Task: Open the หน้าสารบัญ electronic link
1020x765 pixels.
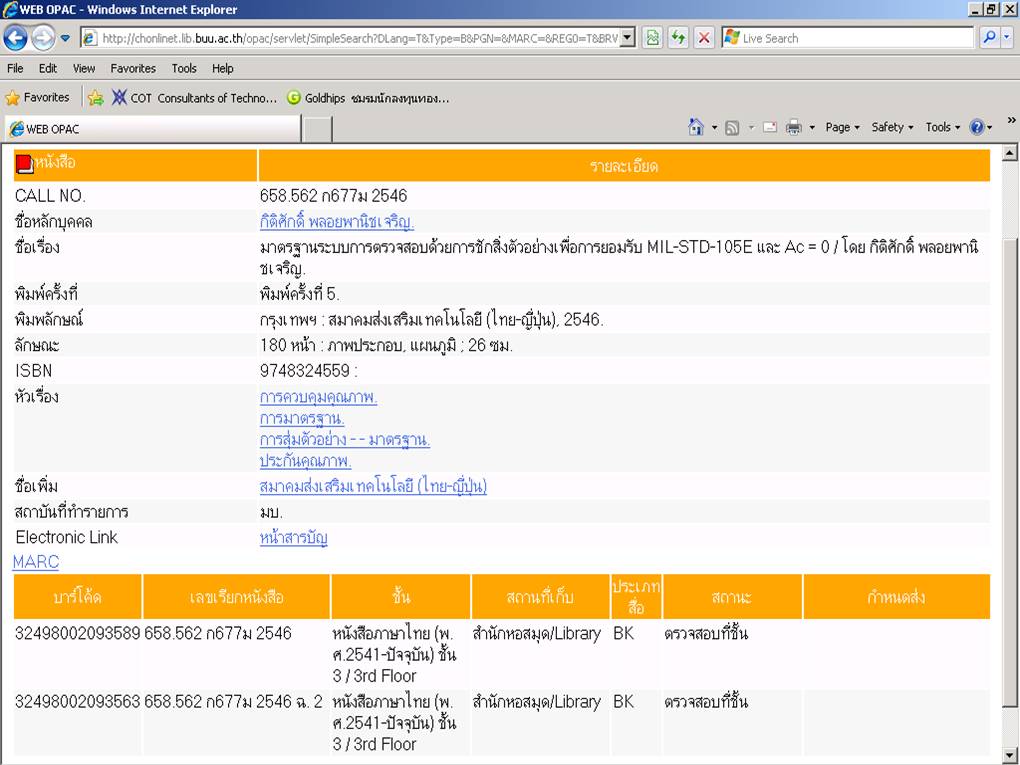Action: tap(293, 537)
